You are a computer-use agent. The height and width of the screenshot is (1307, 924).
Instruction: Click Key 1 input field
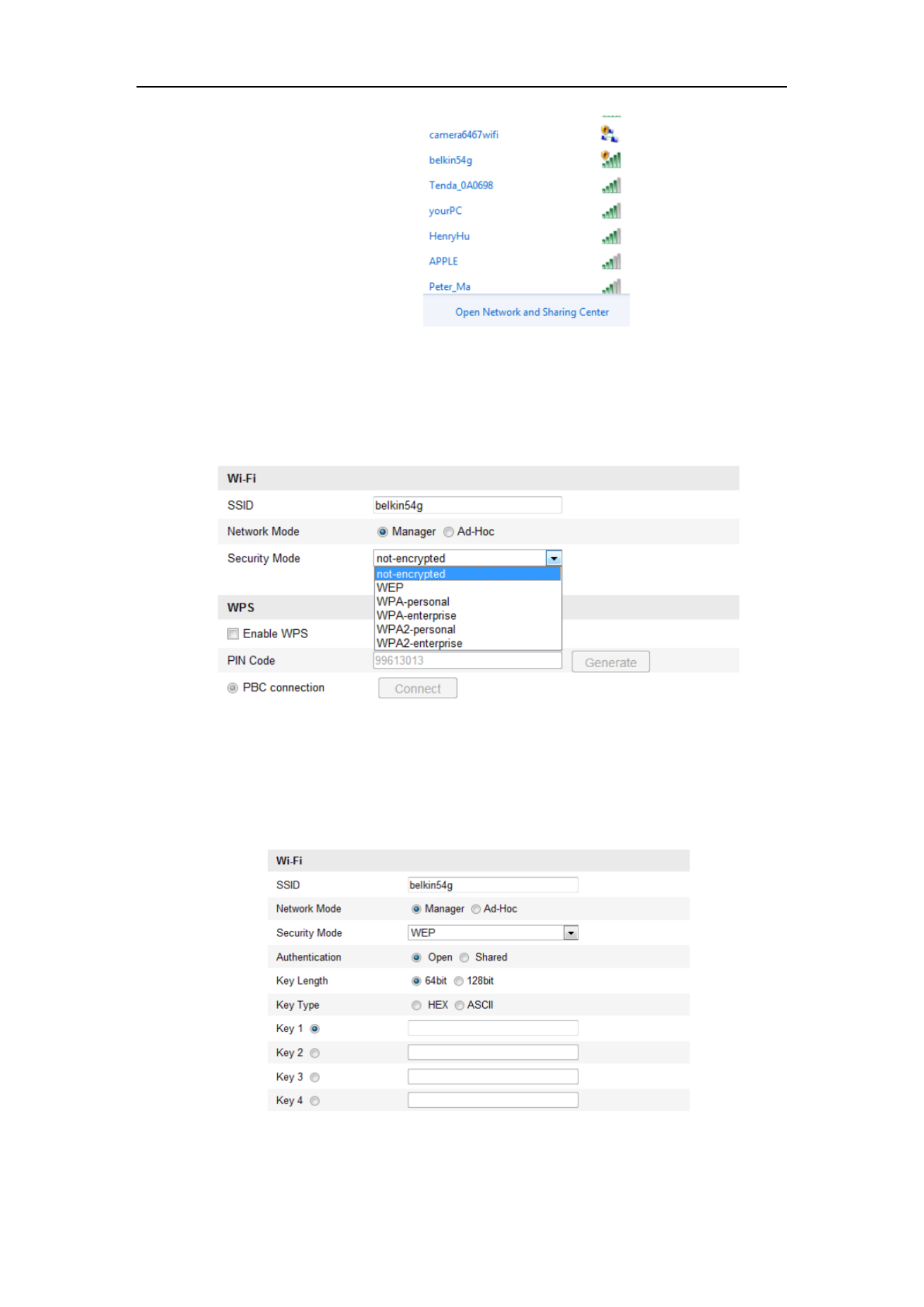[x=492, y=1028]
